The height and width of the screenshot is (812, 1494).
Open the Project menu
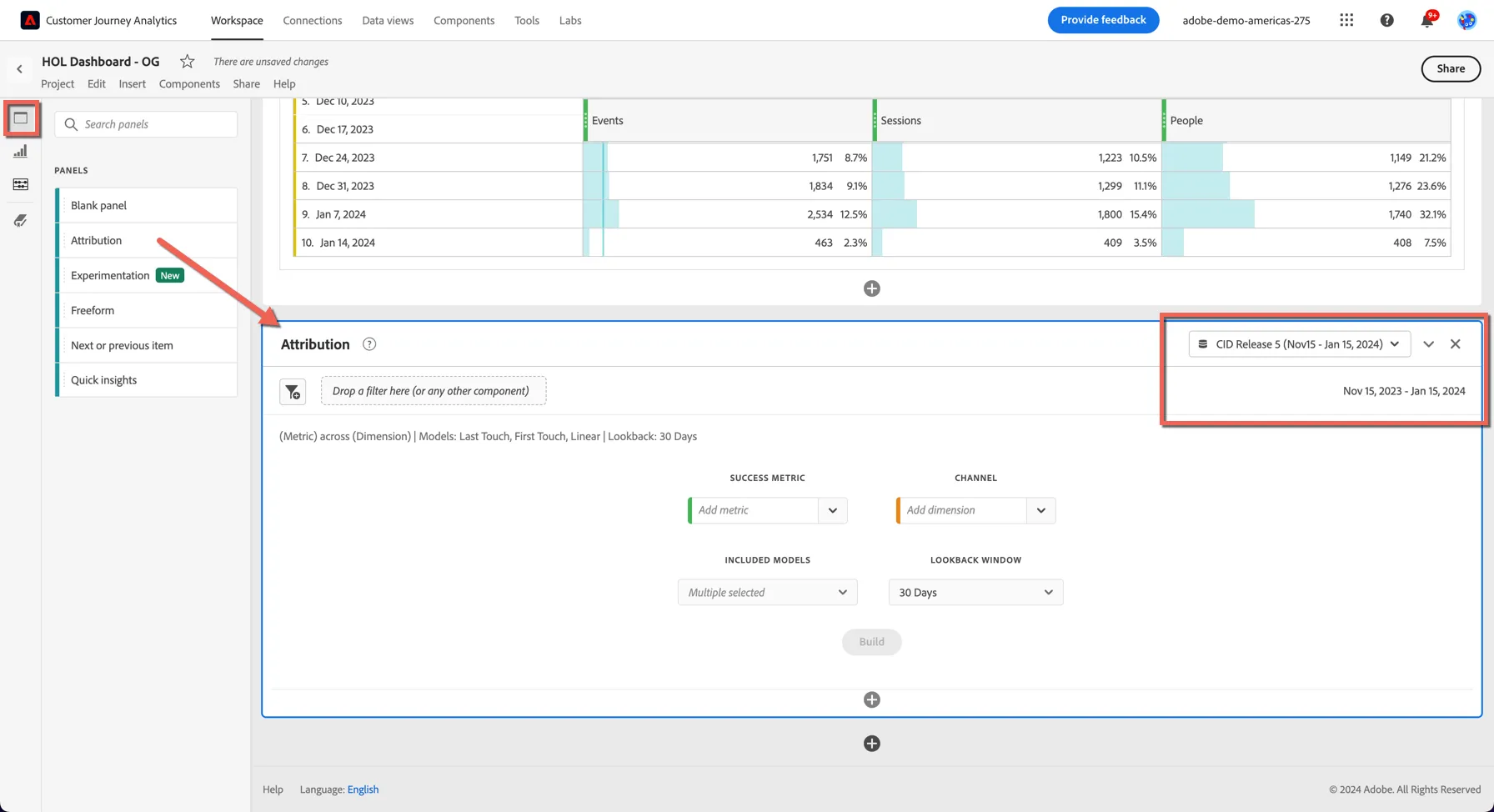click(58, 84)
